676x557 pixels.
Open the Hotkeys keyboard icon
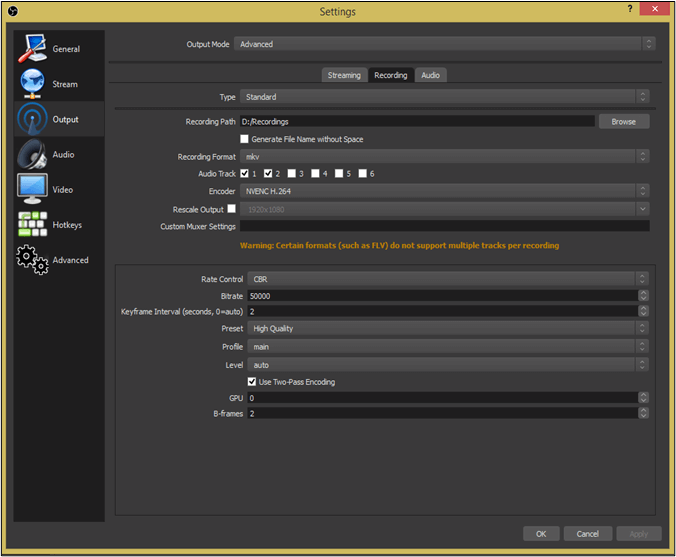tap(31, 225)
